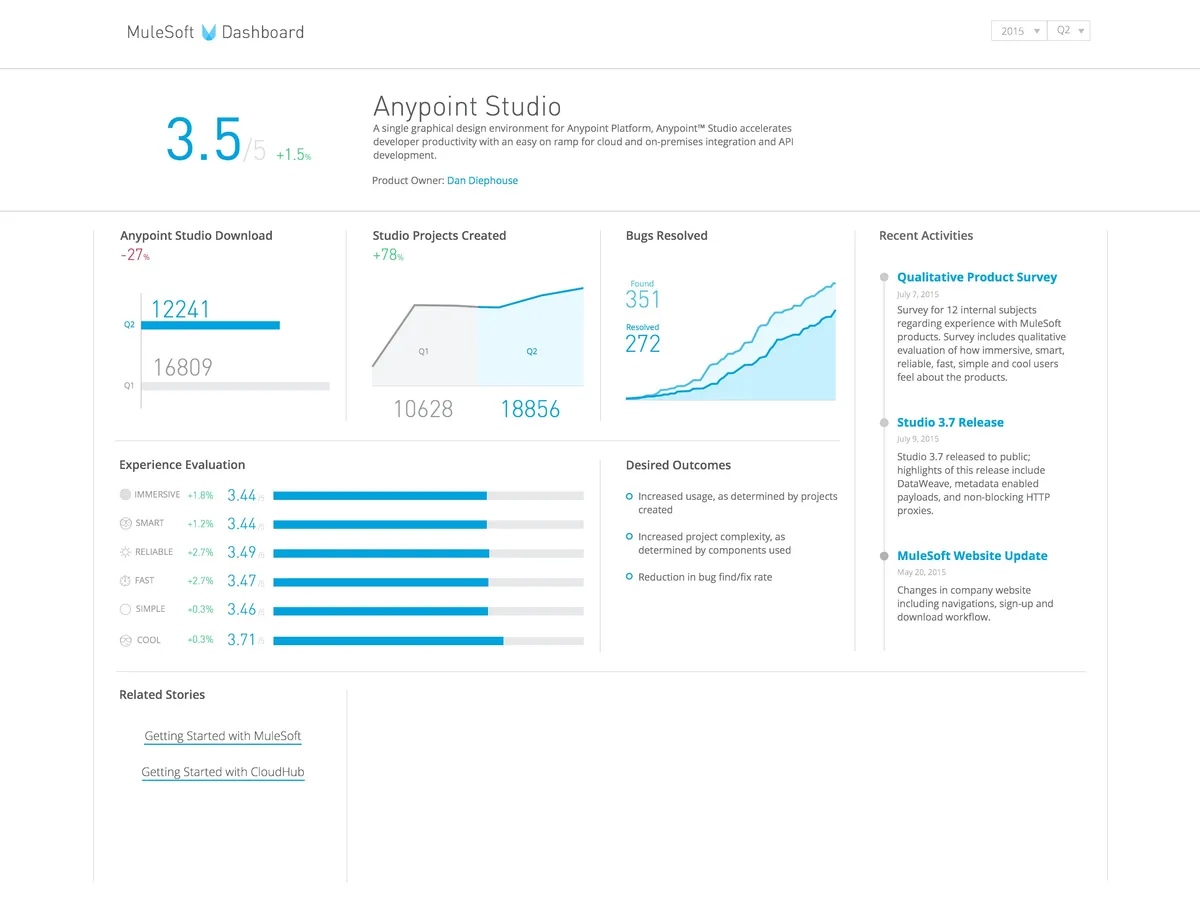Screen dimensions: 1200x900
Task: Click the MuleSoft Website Update timeline dot
Action: 884,556
